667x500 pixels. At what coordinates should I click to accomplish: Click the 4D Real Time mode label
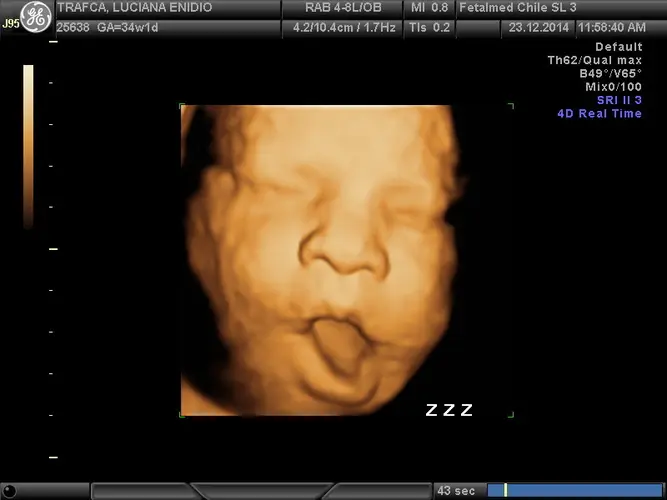tap(599, 114)
